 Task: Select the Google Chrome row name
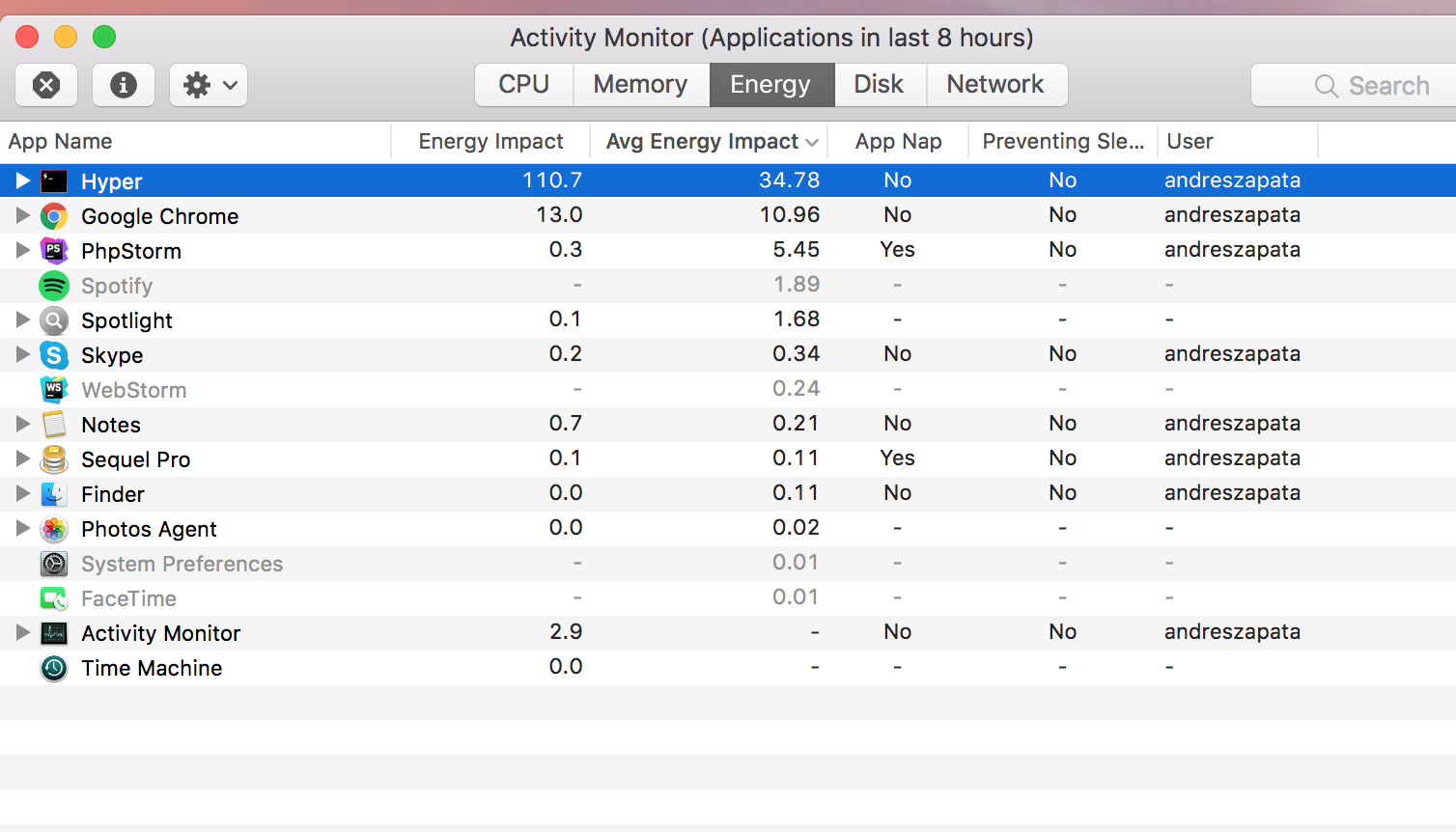coord(159,216)
